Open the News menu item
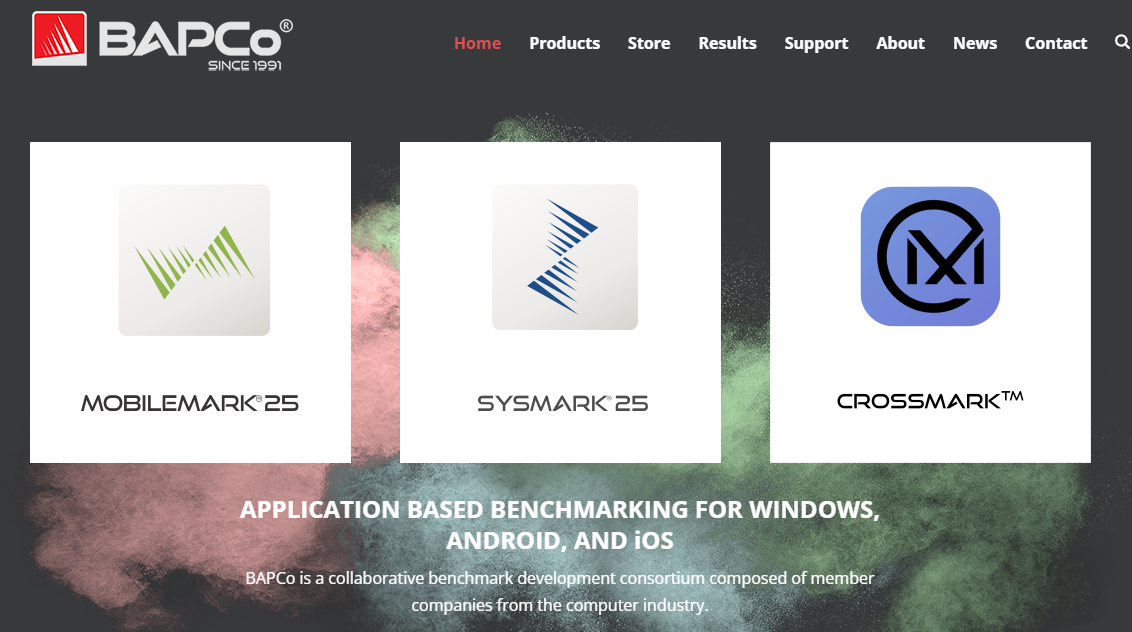The height and width of the screenshot is (632, 1132). point(975,43)
